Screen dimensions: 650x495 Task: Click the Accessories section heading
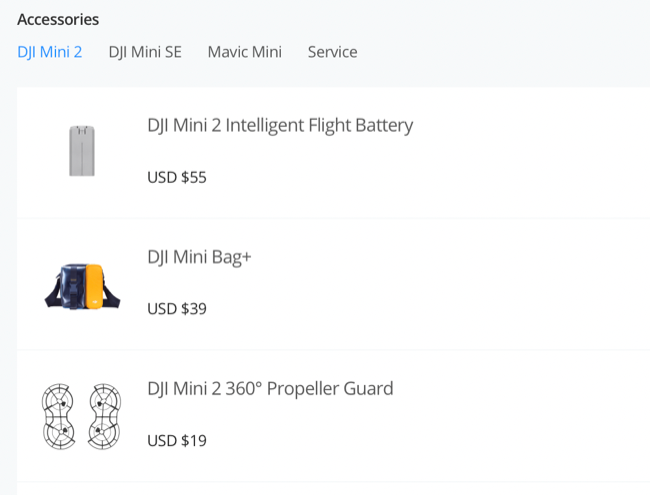[58, 19]
